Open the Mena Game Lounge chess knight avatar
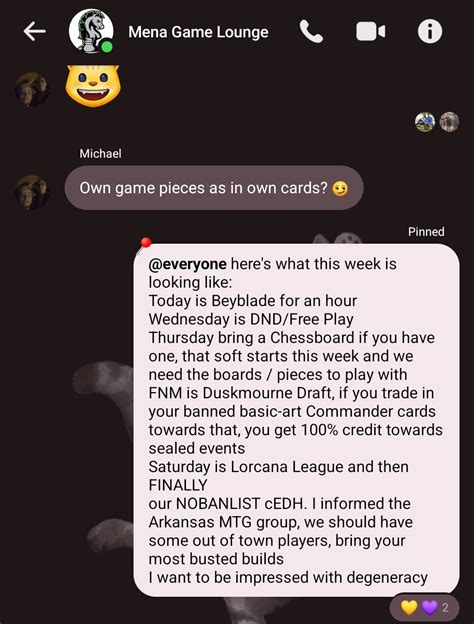Viewport: 474px width, 624px height. [91, 31]
